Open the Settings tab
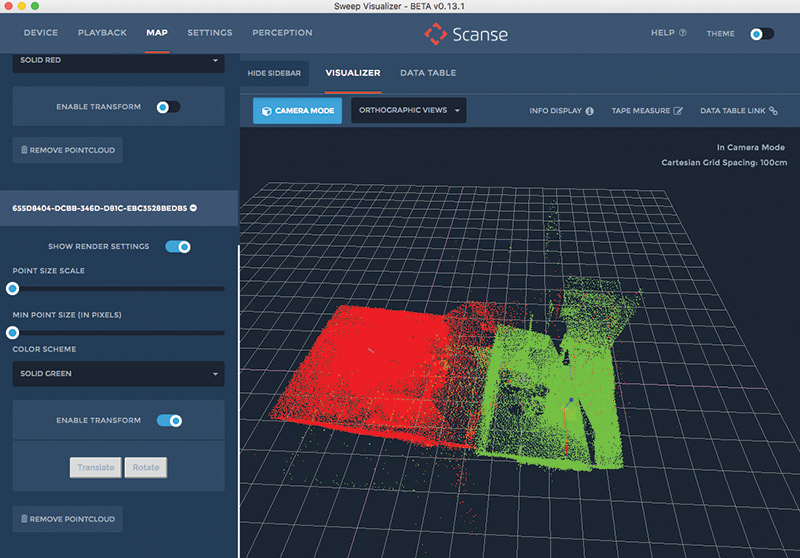 tap(210, 33)
